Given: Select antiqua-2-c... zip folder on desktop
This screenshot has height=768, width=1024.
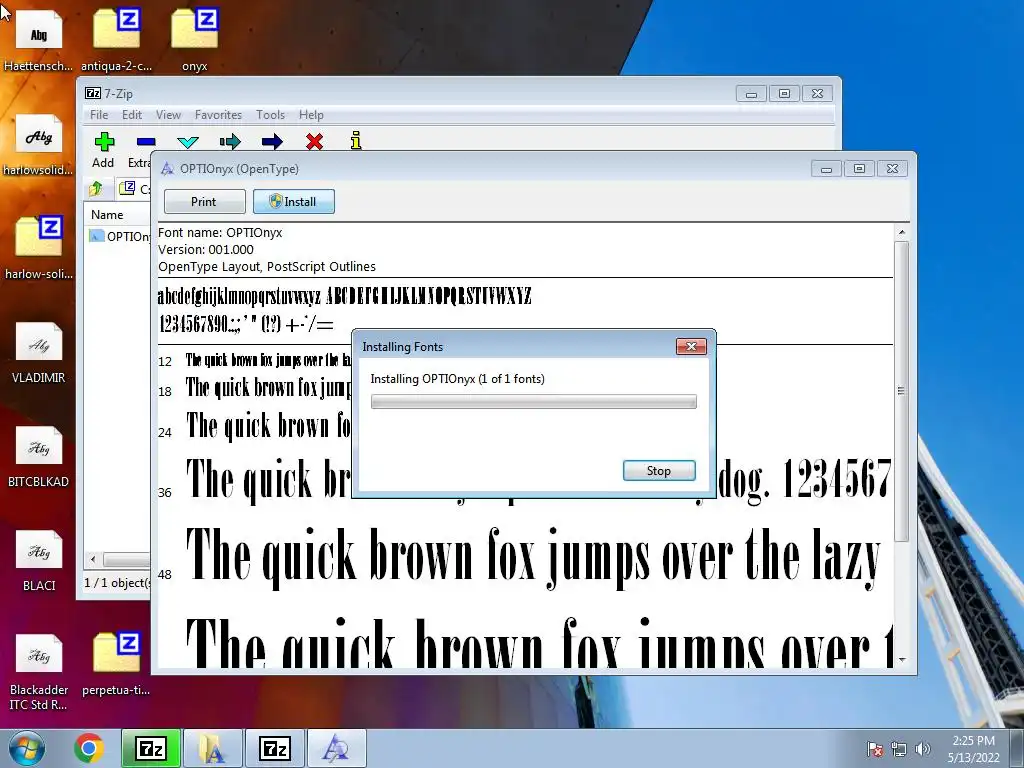Looking at the screenshot, I should click(x=116, y=38).
